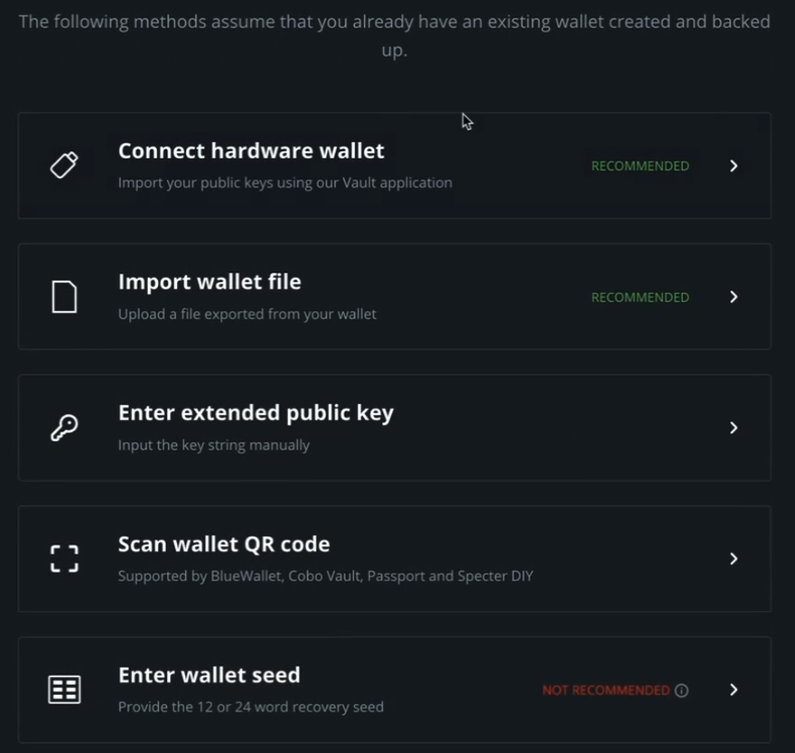The width and height of the screenshot is (795, 753).
Task: Click the key icon for extended public key
Action: (x=64, y=428)
